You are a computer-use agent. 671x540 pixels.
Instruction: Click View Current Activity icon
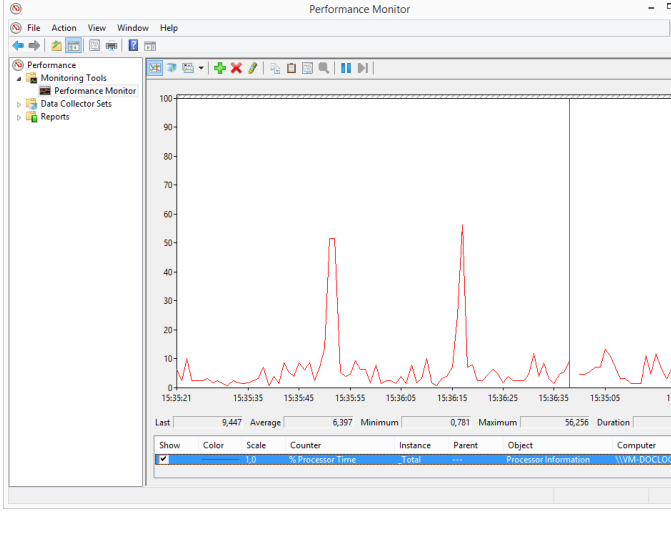[155, 68]
